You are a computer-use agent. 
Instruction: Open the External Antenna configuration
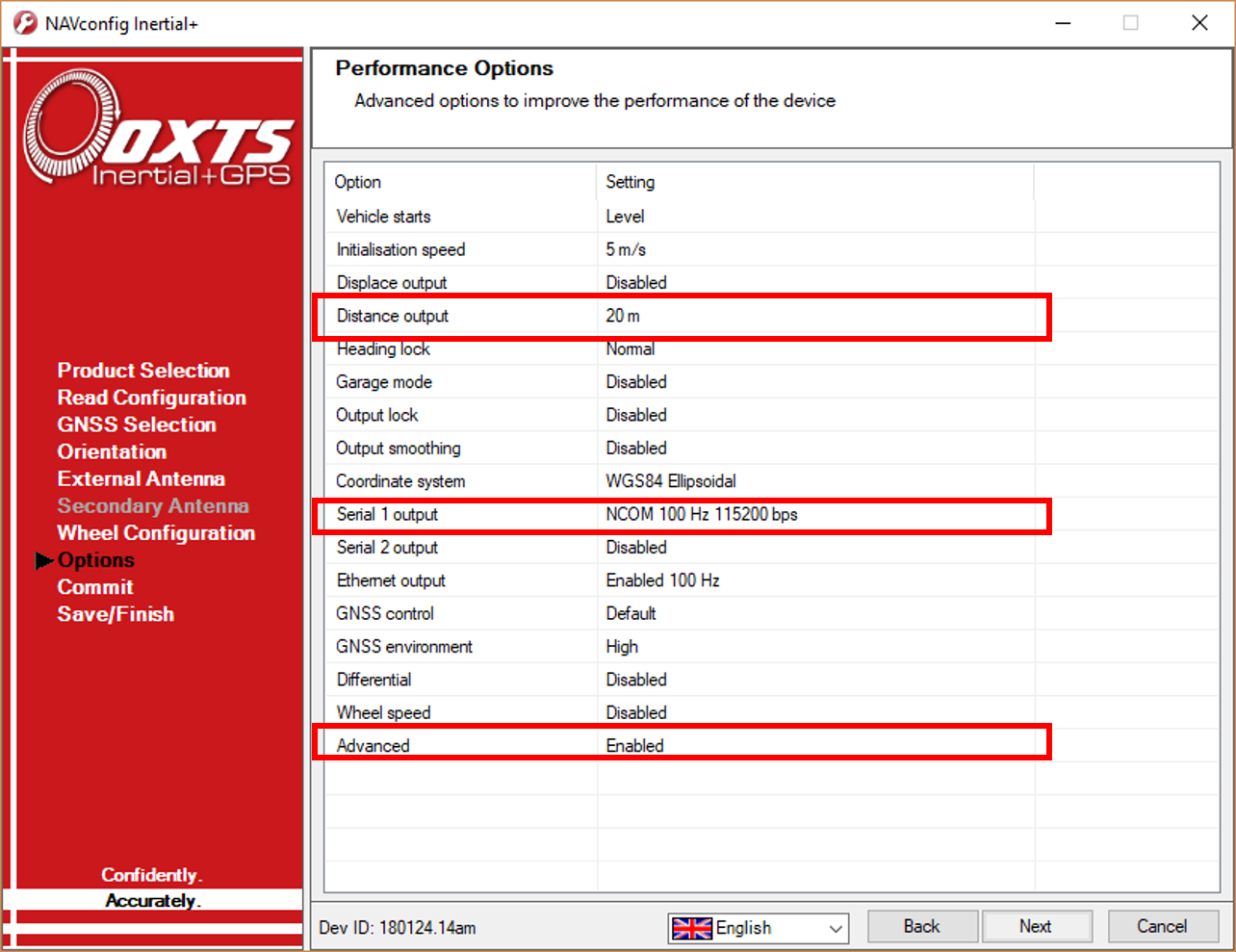142,478
